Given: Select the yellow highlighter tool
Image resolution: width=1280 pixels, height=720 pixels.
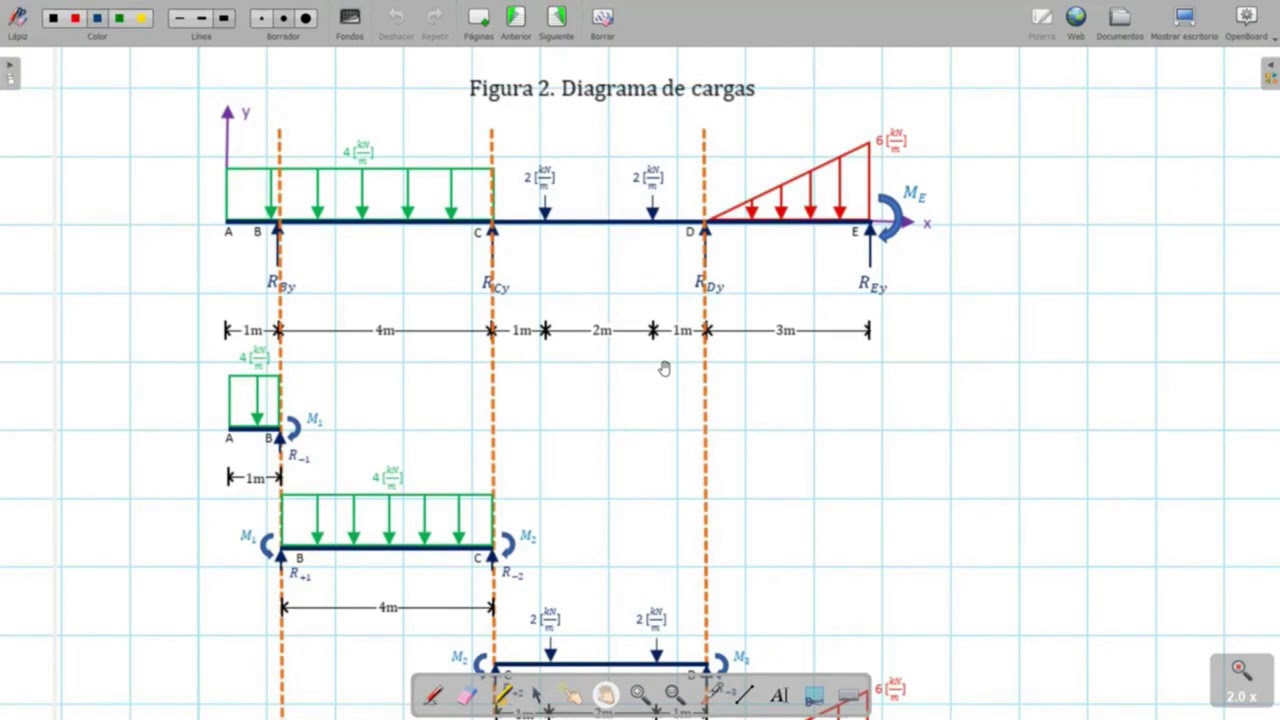Looking at the screenshot, I should (502, 695).
